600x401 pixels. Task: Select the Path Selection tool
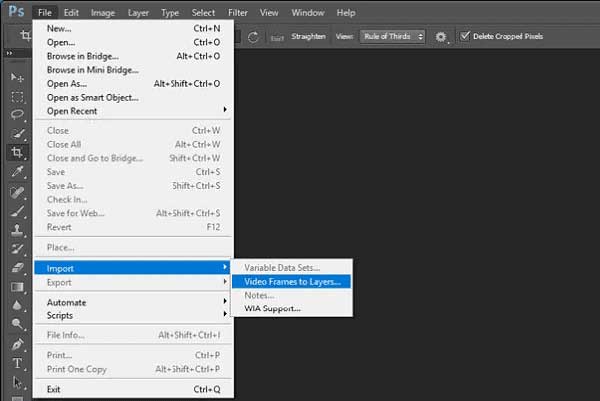pyautogui.click(x=17, y=382)
